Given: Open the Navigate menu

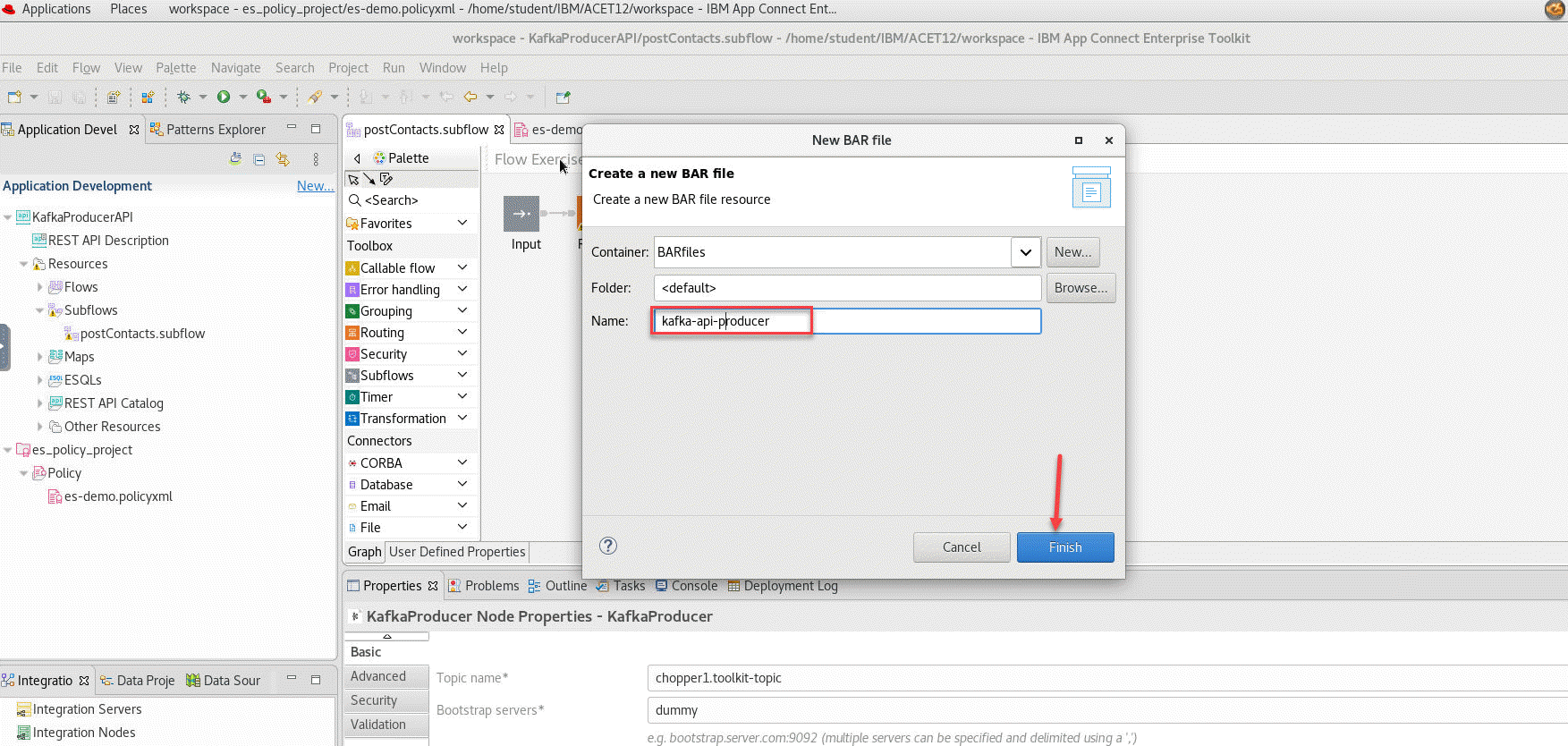Looking at the screenshot, I should (x=235, y=68).
